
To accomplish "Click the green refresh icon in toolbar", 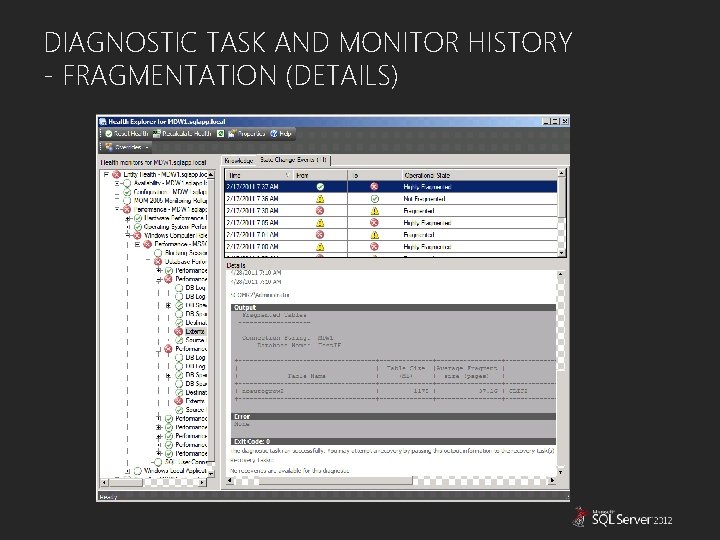I will click(220, 134).
